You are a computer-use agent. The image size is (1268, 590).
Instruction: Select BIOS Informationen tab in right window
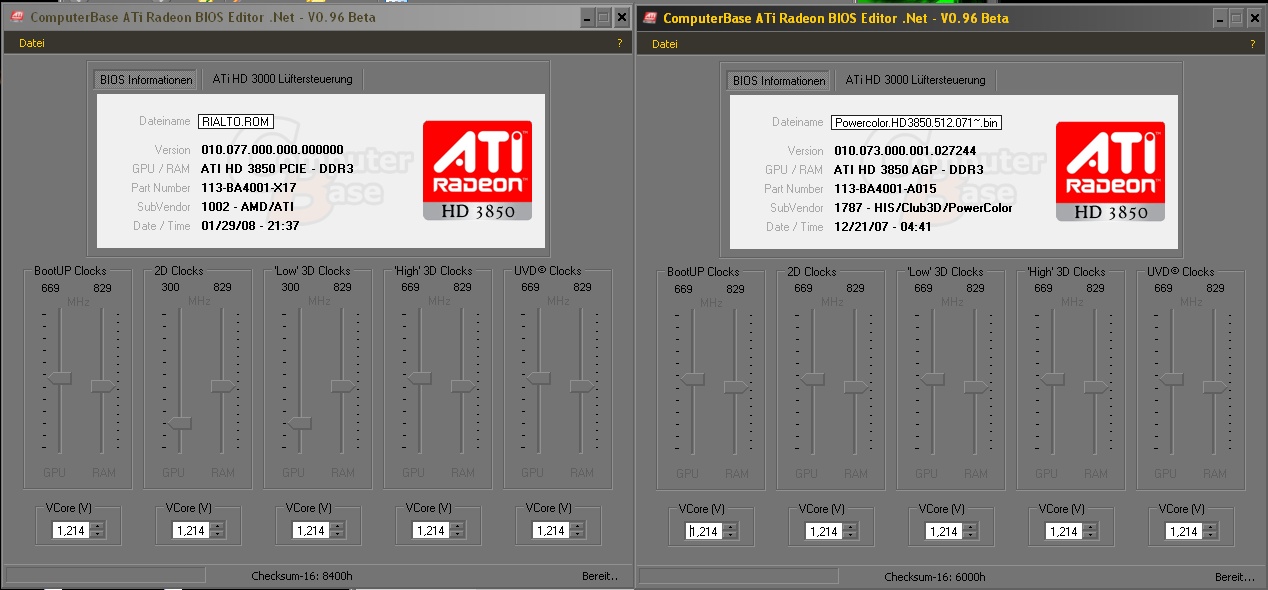tap(779, 81)
